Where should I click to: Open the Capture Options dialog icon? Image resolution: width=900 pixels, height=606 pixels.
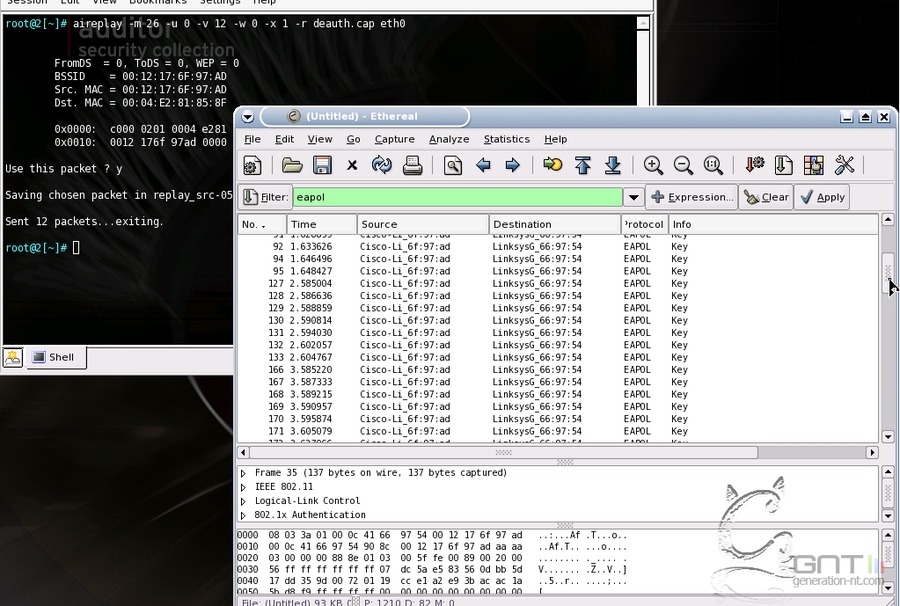(253, 165)
